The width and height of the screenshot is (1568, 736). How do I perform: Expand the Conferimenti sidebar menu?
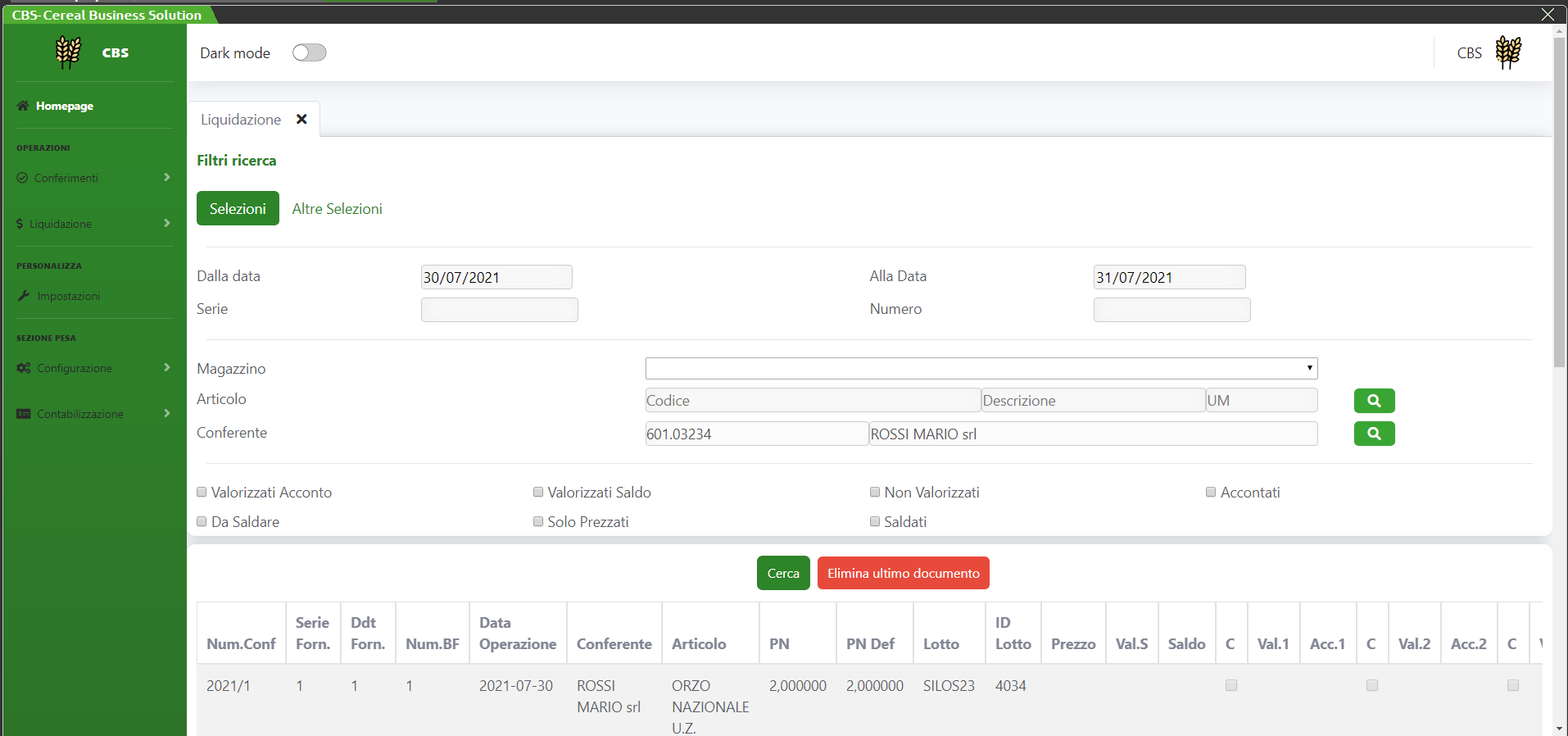point(93,178)
